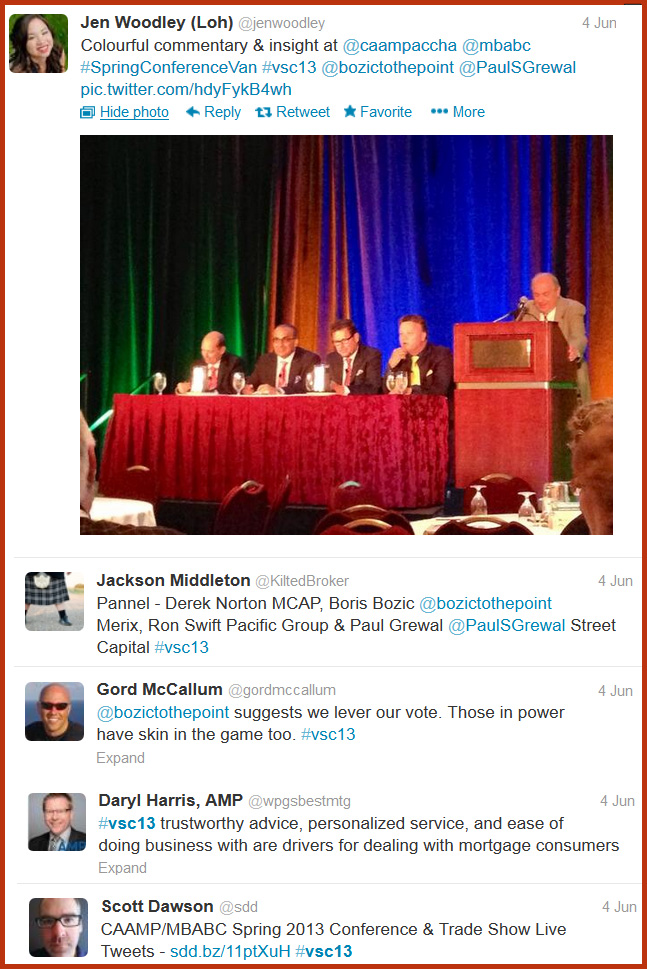Expand Daryl Harris's tweet
The image size is (647, 969).
click(122, 868)
